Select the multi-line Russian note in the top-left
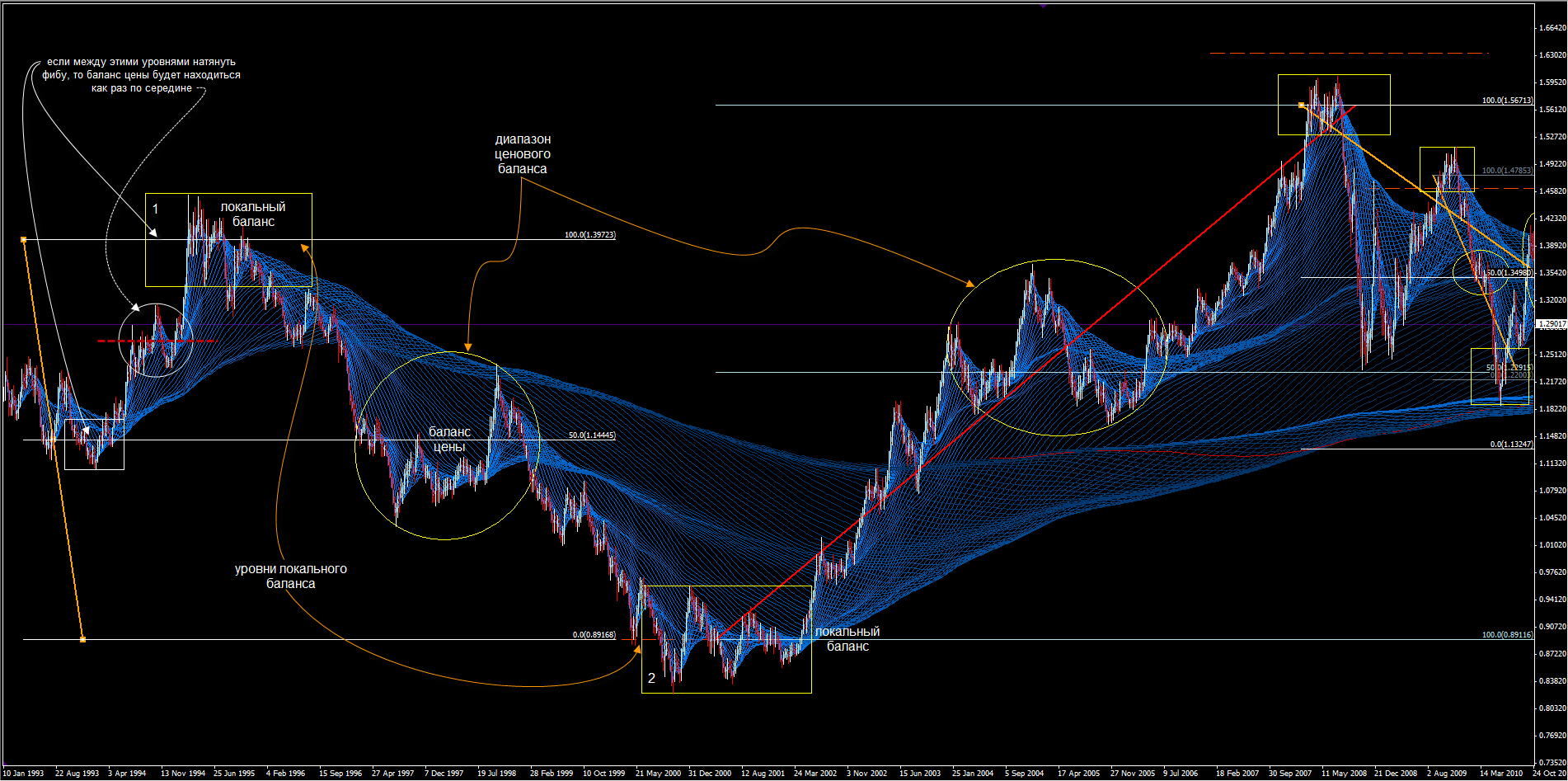This screenshot has height=781, width=1568. pos(142,75)
